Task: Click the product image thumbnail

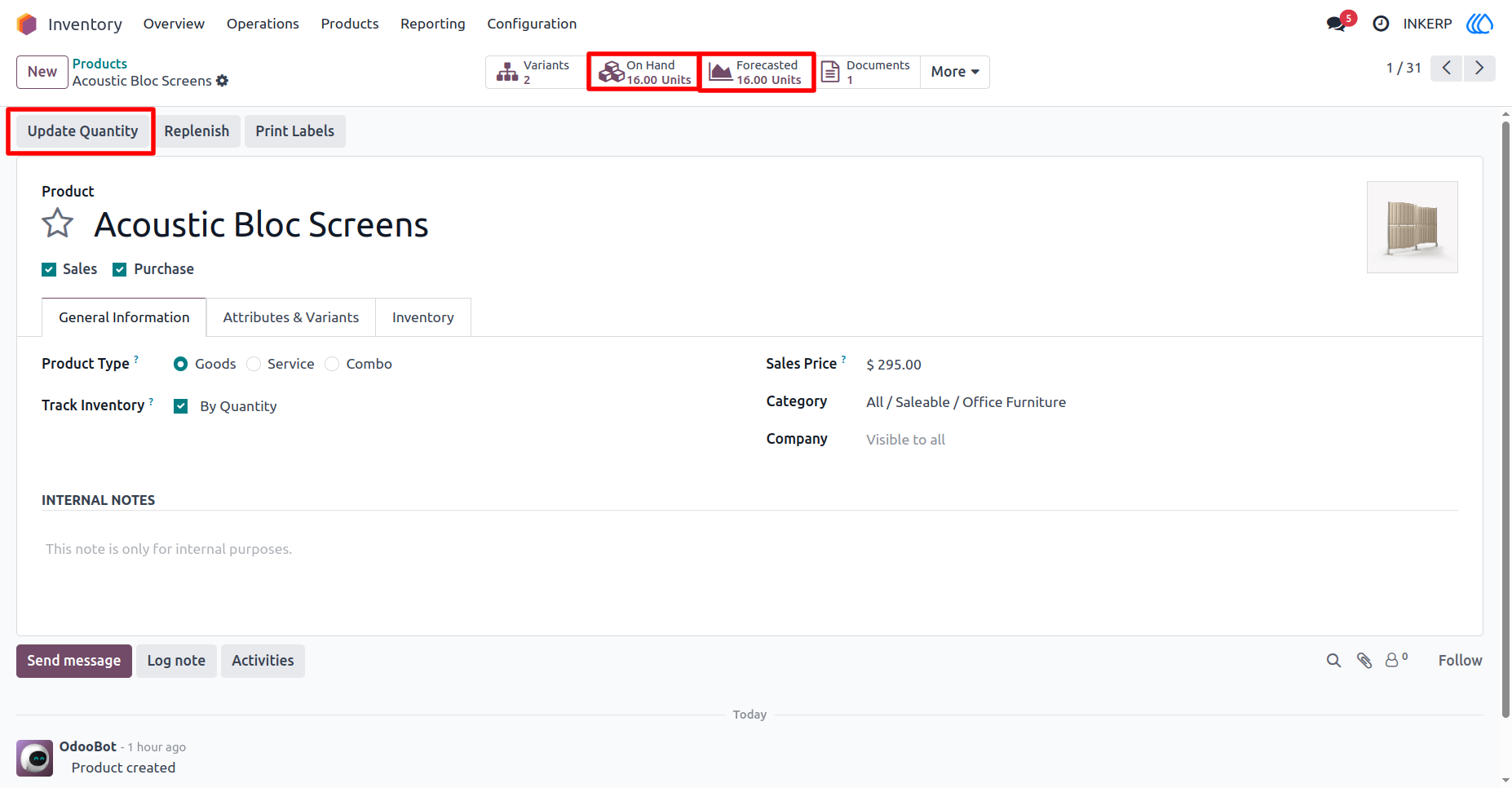Action: (x=1412, y=227)
